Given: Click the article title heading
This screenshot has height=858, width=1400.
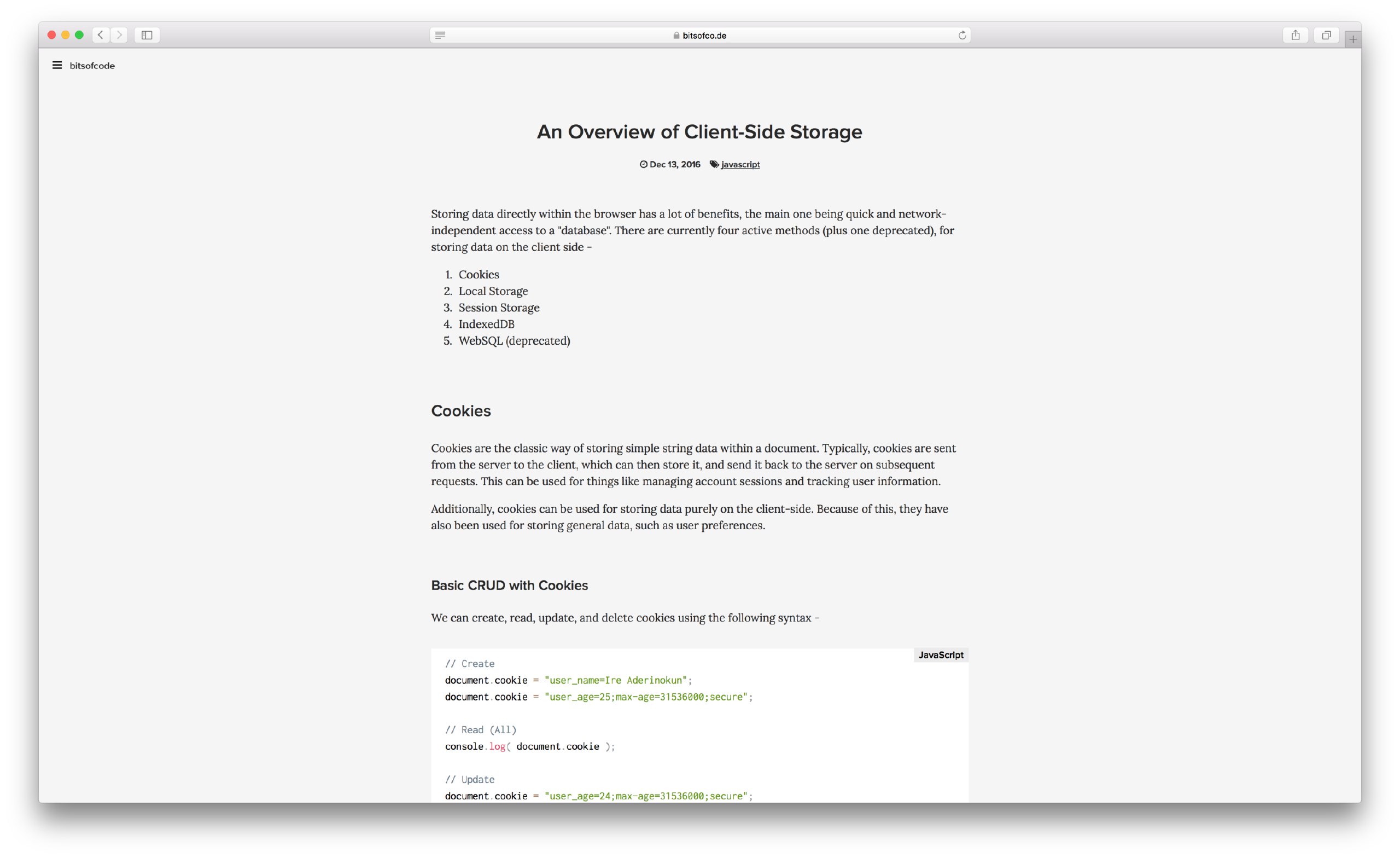Looking at the screenshot, I should point(699,132).
